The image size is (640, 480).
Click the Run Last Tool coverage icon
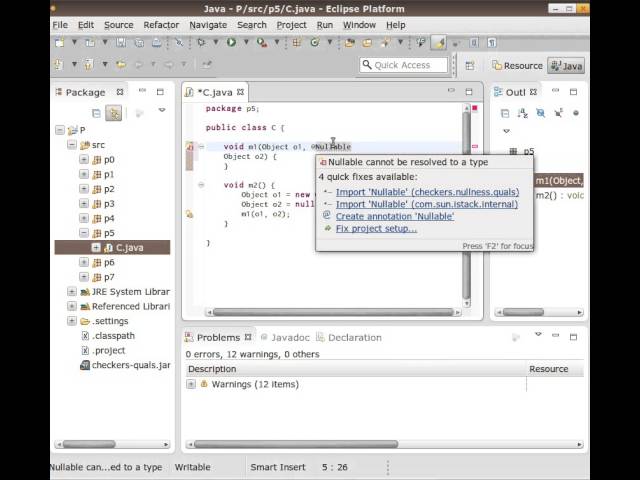pyautogui.click(x=262, y=42)
